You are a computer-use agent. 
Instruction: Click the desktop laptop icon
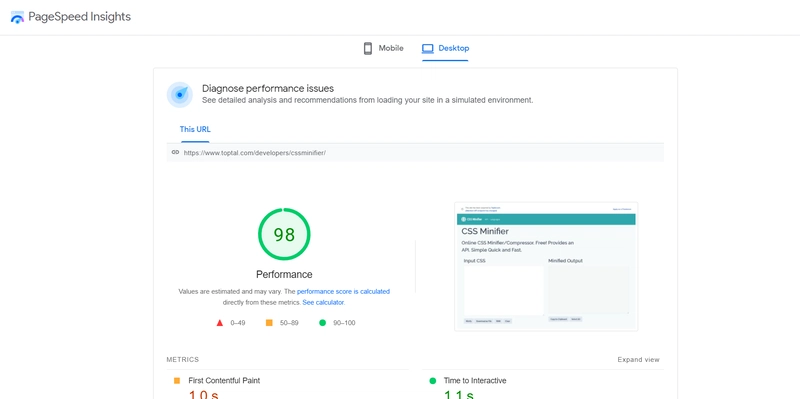(428, 48)
